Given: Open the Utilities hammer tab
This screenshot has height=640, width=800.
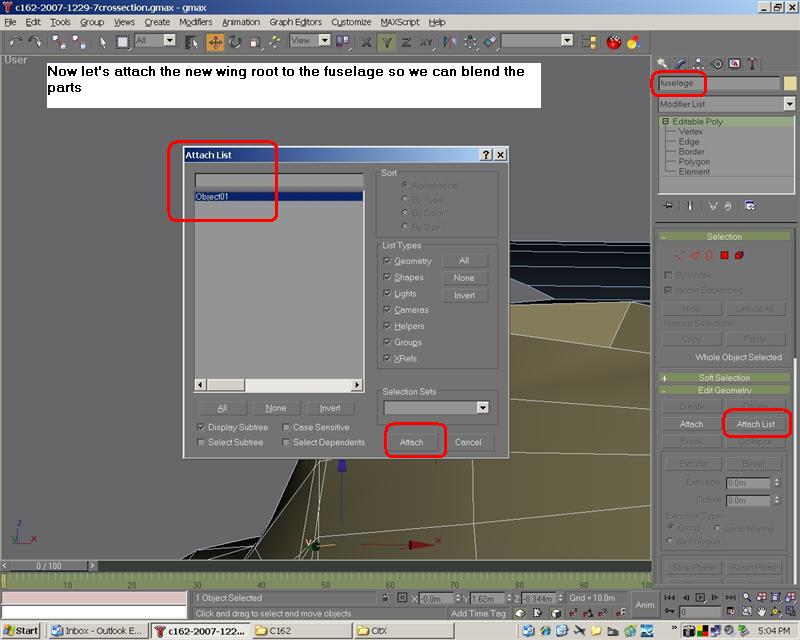Looking at the screenshot, I should [x=752, y=63].
